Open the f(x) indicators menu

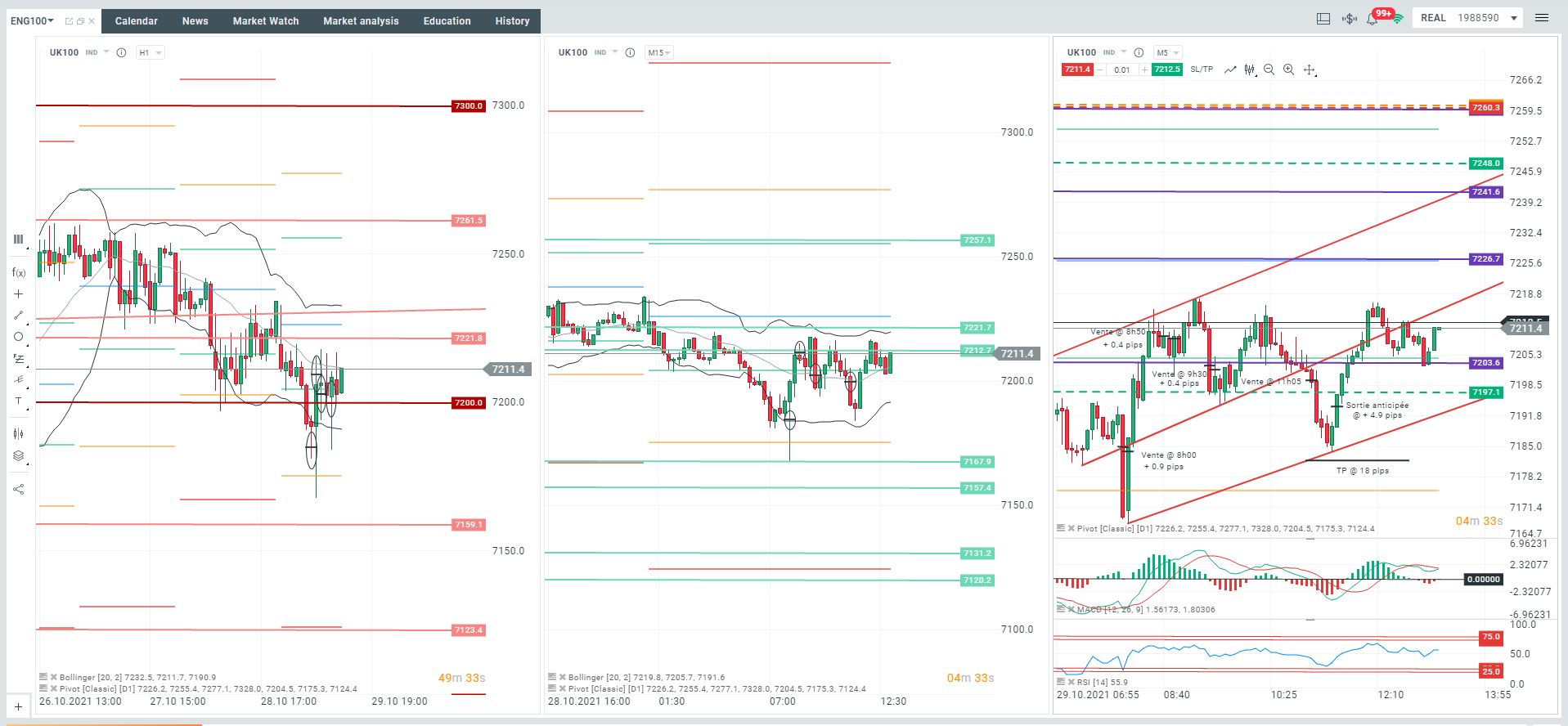(18, 272)
